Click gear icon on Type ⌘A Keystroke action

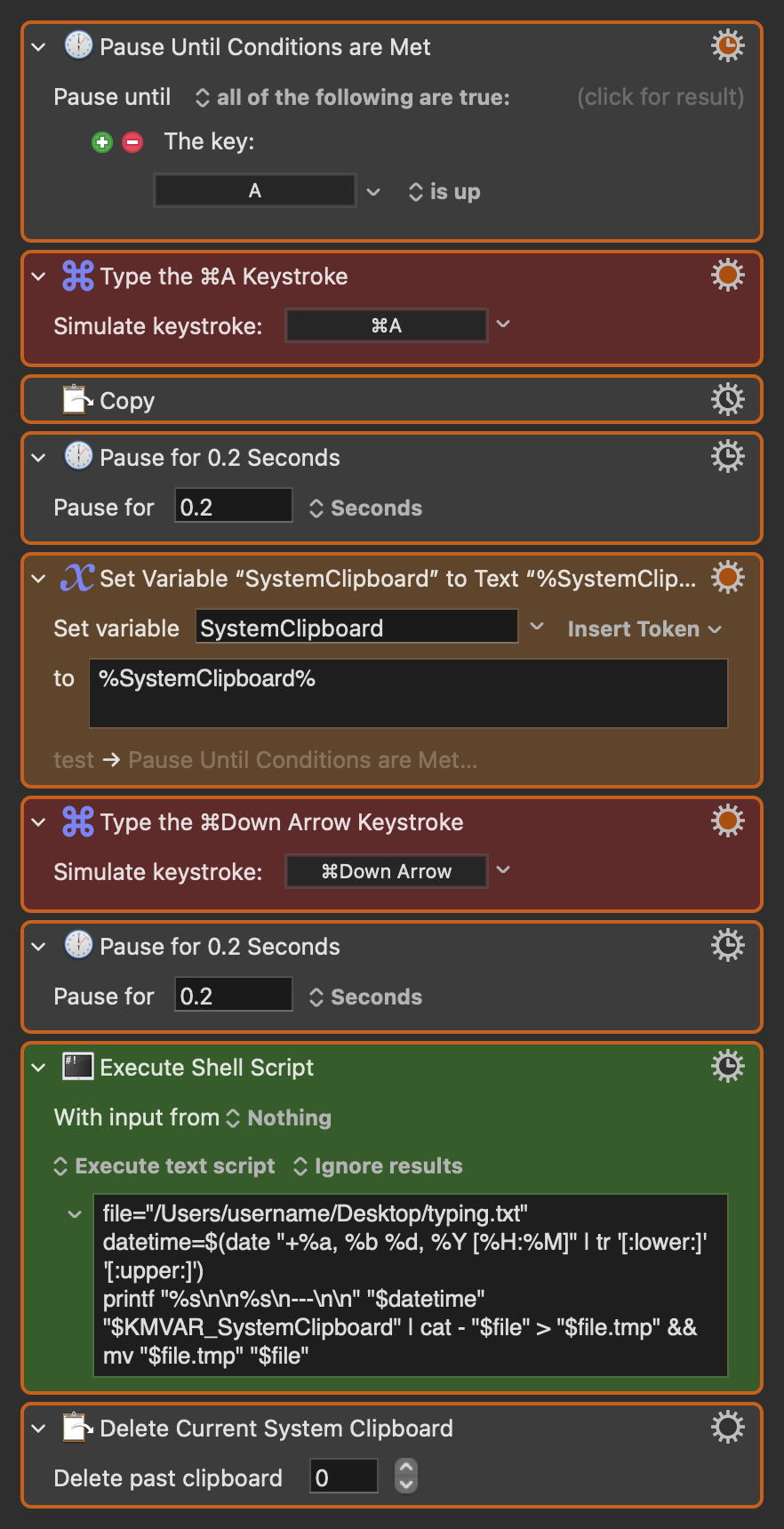(x=727, y=275)
